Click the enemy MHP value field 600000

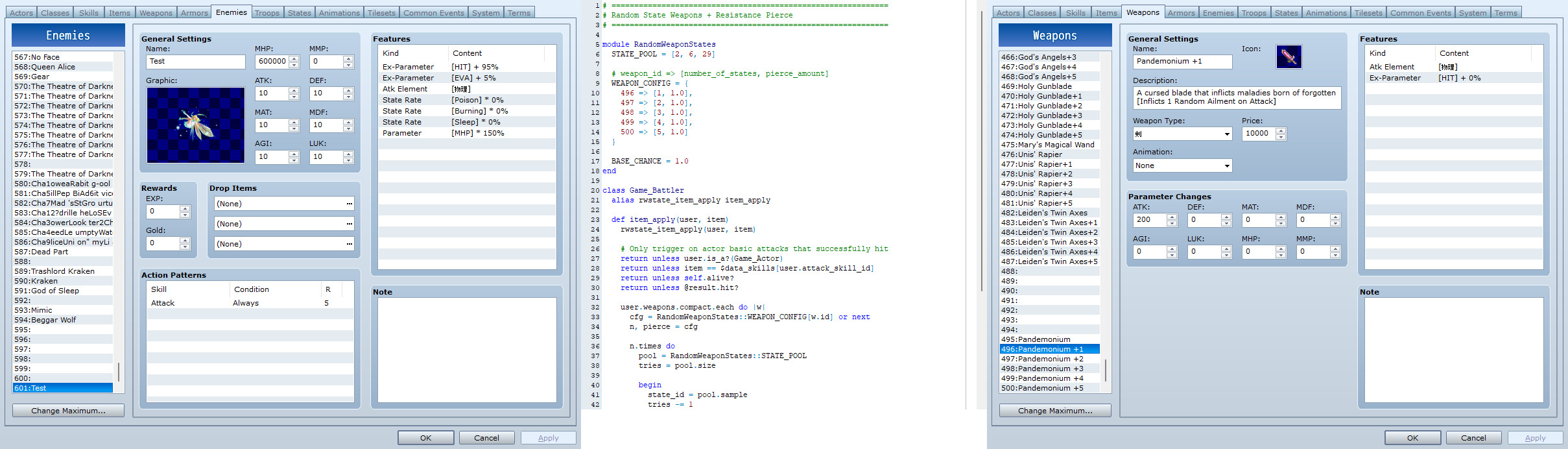tap(272, 62)
